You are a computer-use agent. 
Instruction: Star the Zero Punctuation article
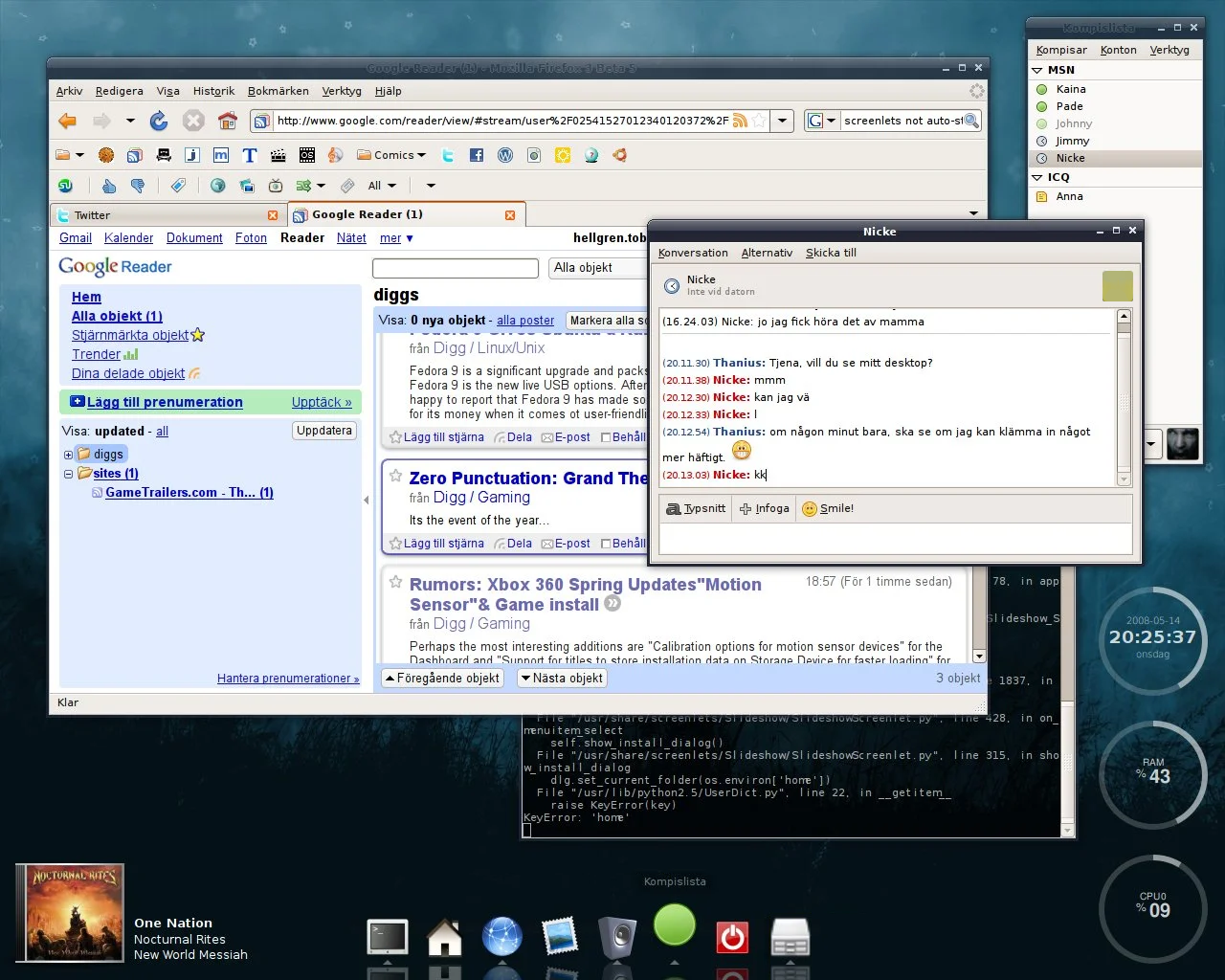[x=395, y=476]
